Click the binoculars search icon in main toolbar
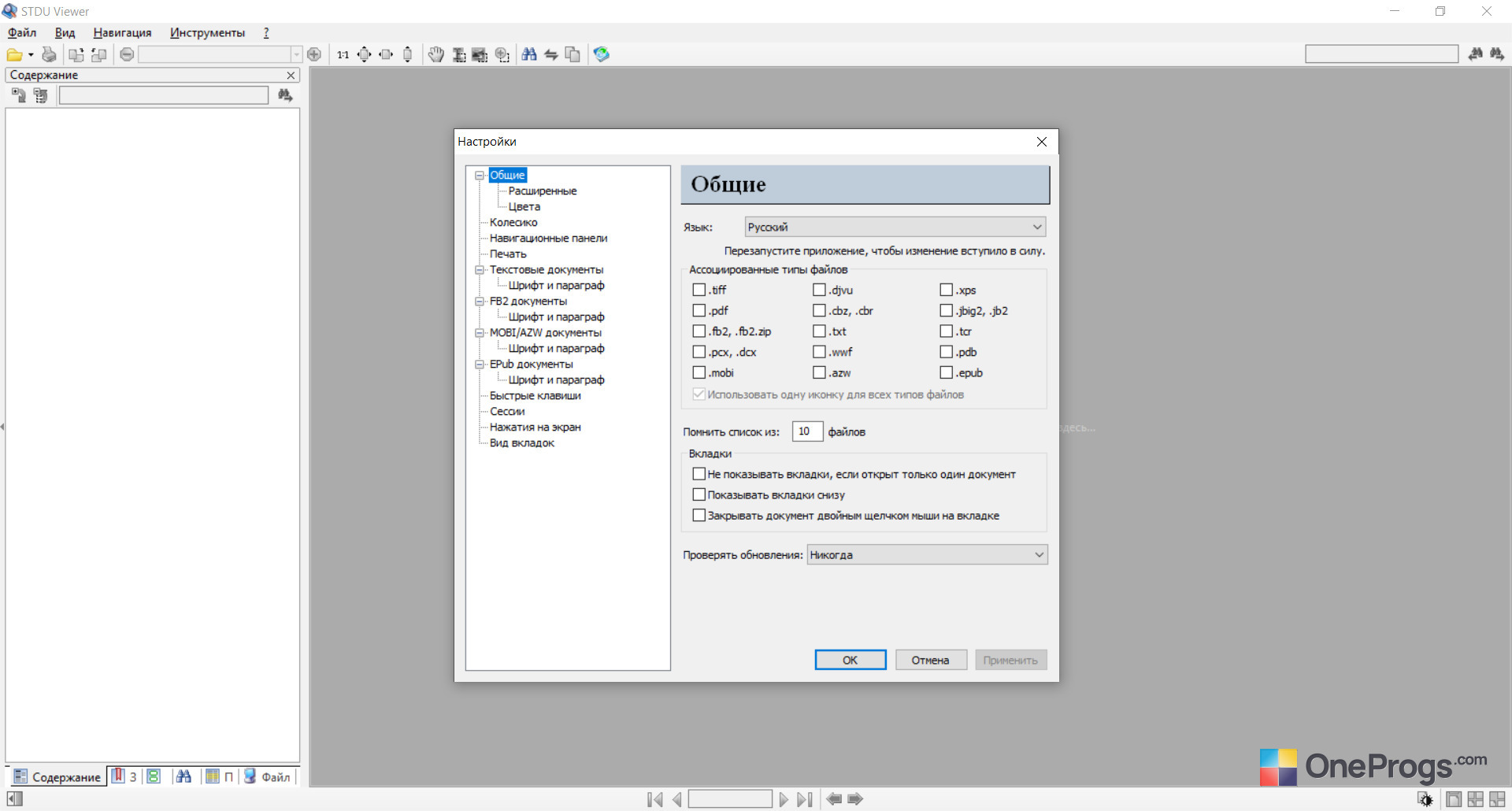The height and width of the screenshot is (811, 1512). pos(529,54)
